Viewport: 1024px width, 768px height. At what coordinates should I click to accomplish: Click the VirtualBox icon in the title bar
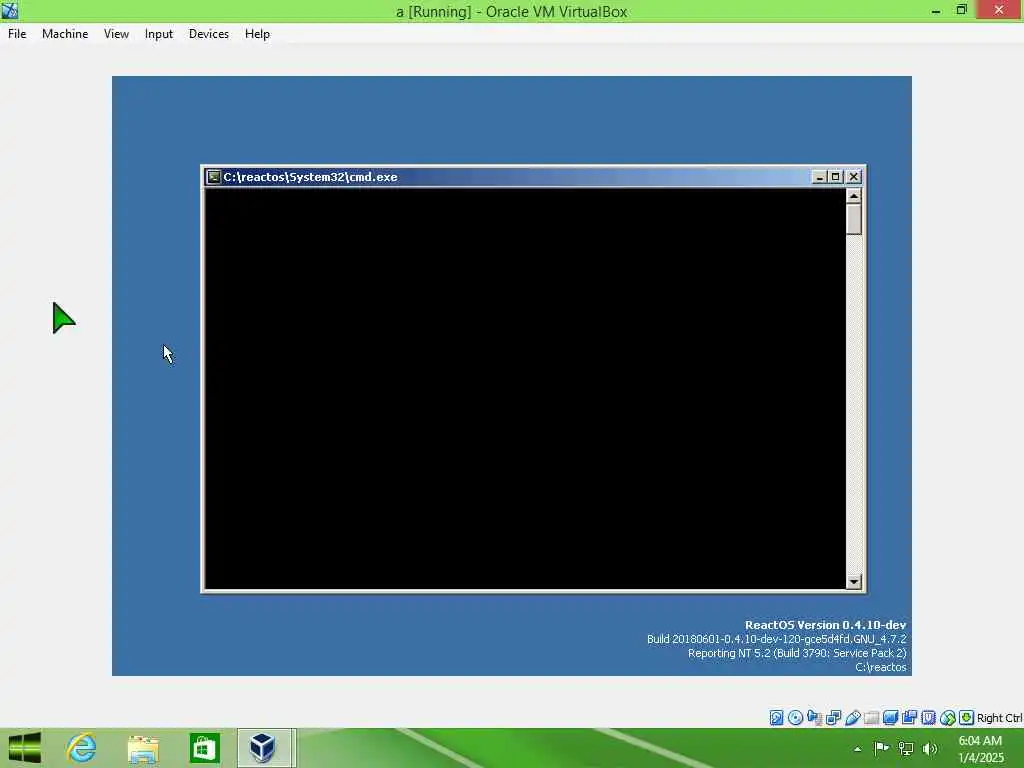(10, 10)
